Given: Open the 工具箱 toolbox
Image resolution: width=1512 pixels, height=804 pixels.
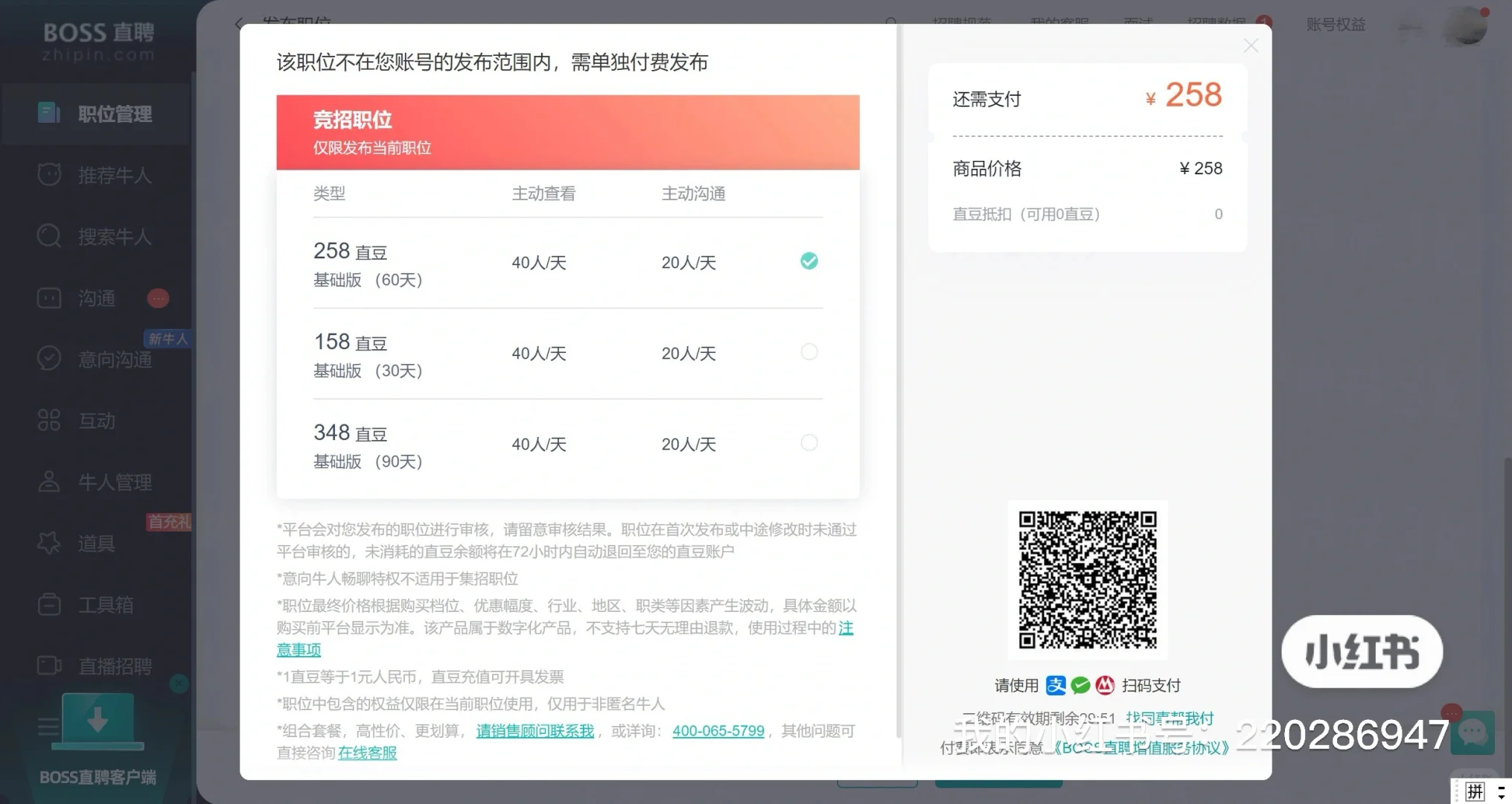Looking at the screenshot, I should [105, 604].
